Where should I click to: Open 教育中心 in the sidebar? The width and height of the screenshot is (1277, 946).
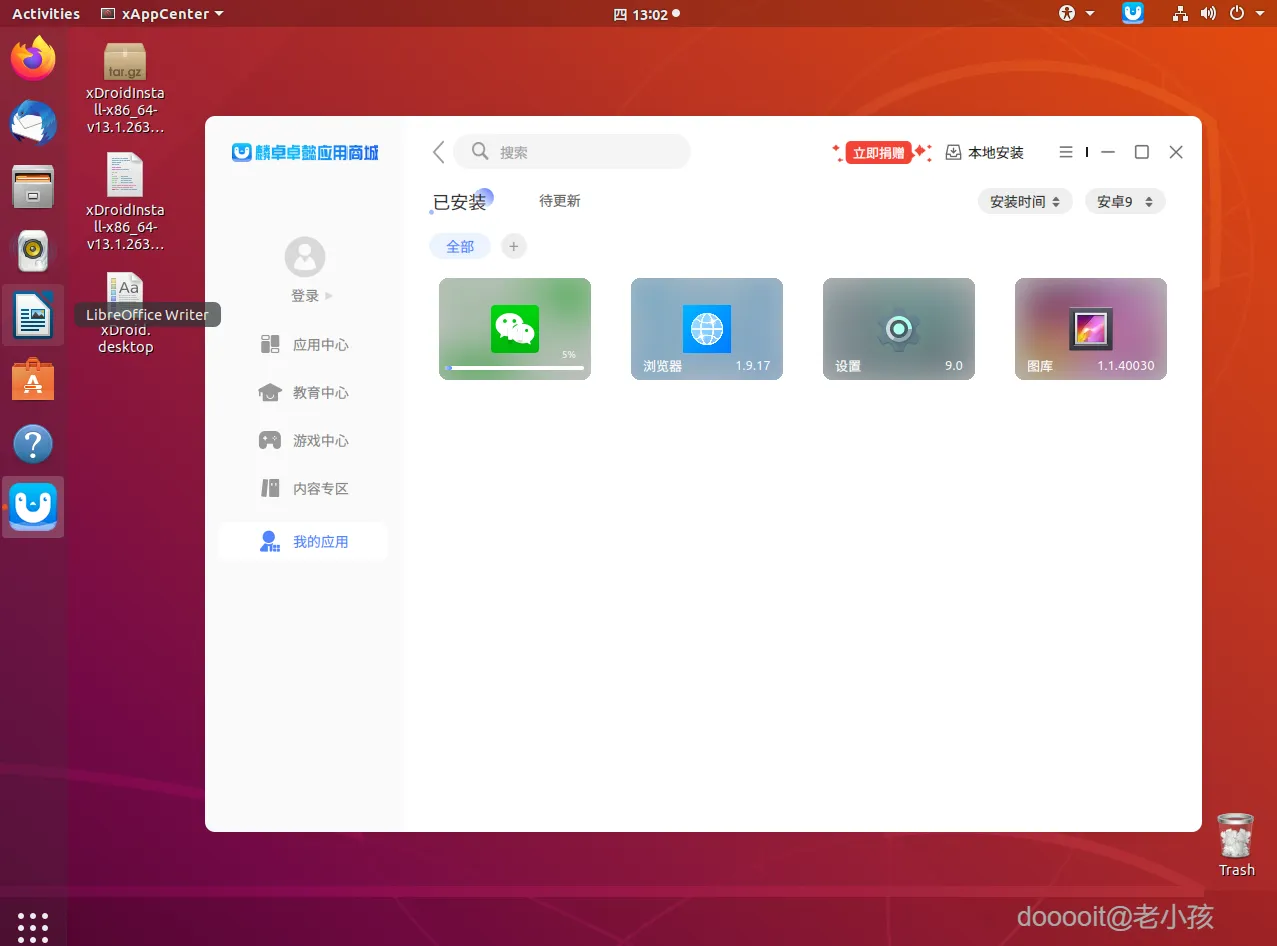coord(303,393)
